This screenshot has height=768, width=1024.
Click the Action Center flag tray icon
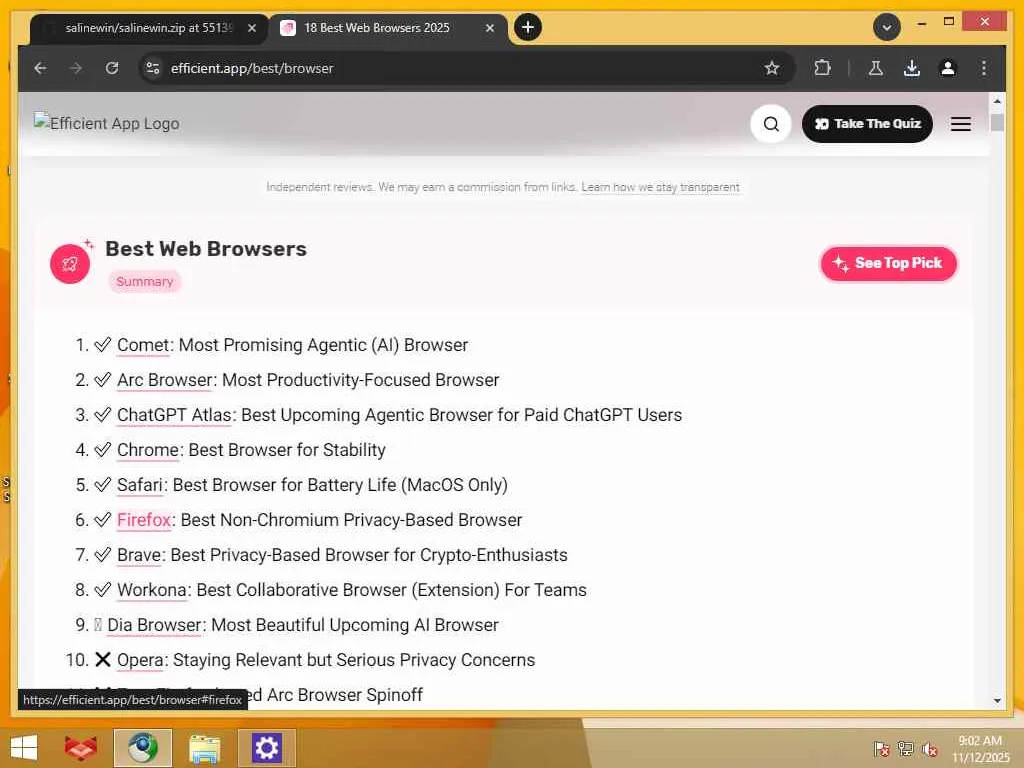coord(881,749)
